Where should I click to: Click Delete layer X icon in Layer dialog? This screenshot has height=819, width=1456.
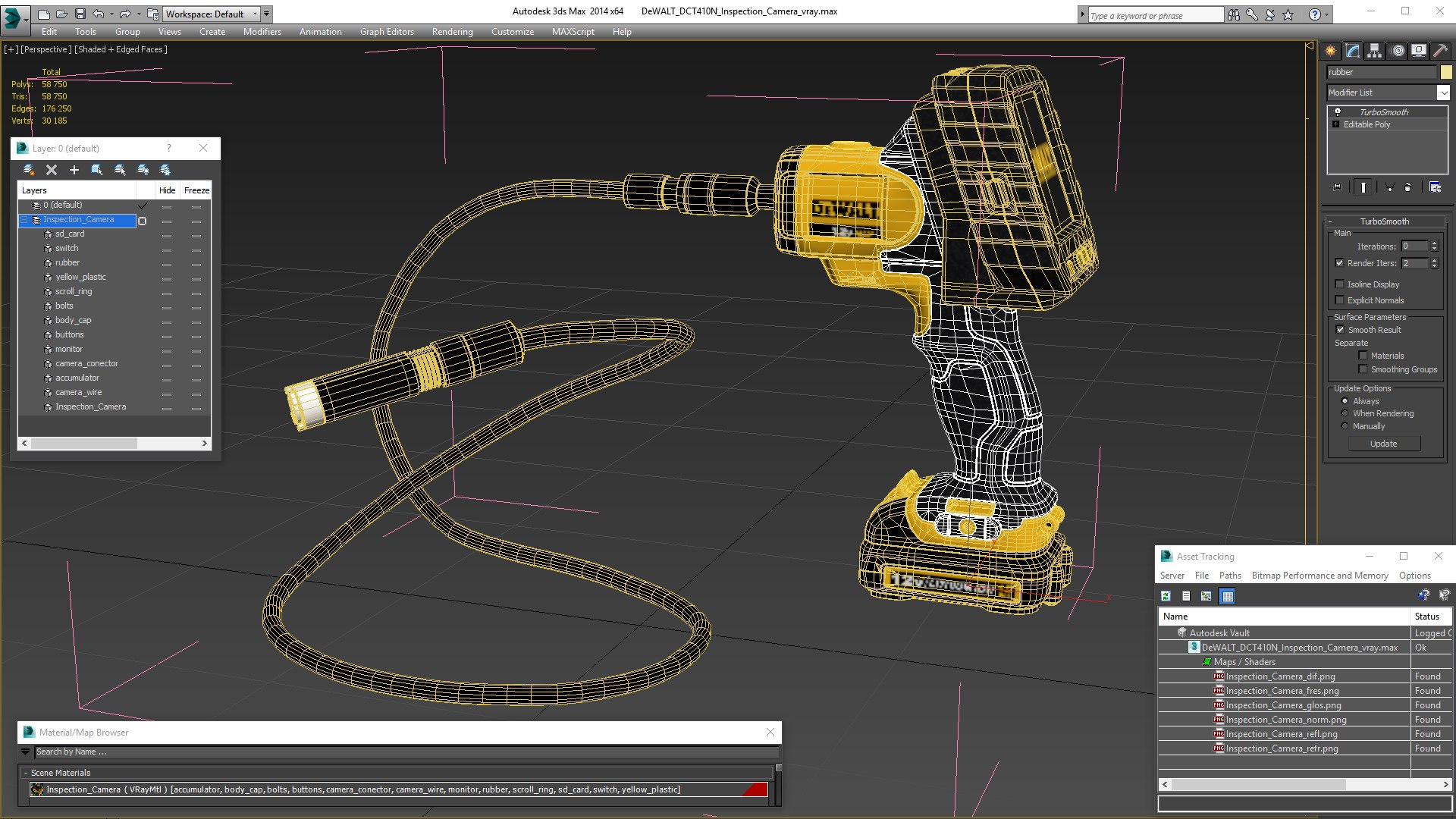[52, 170]
